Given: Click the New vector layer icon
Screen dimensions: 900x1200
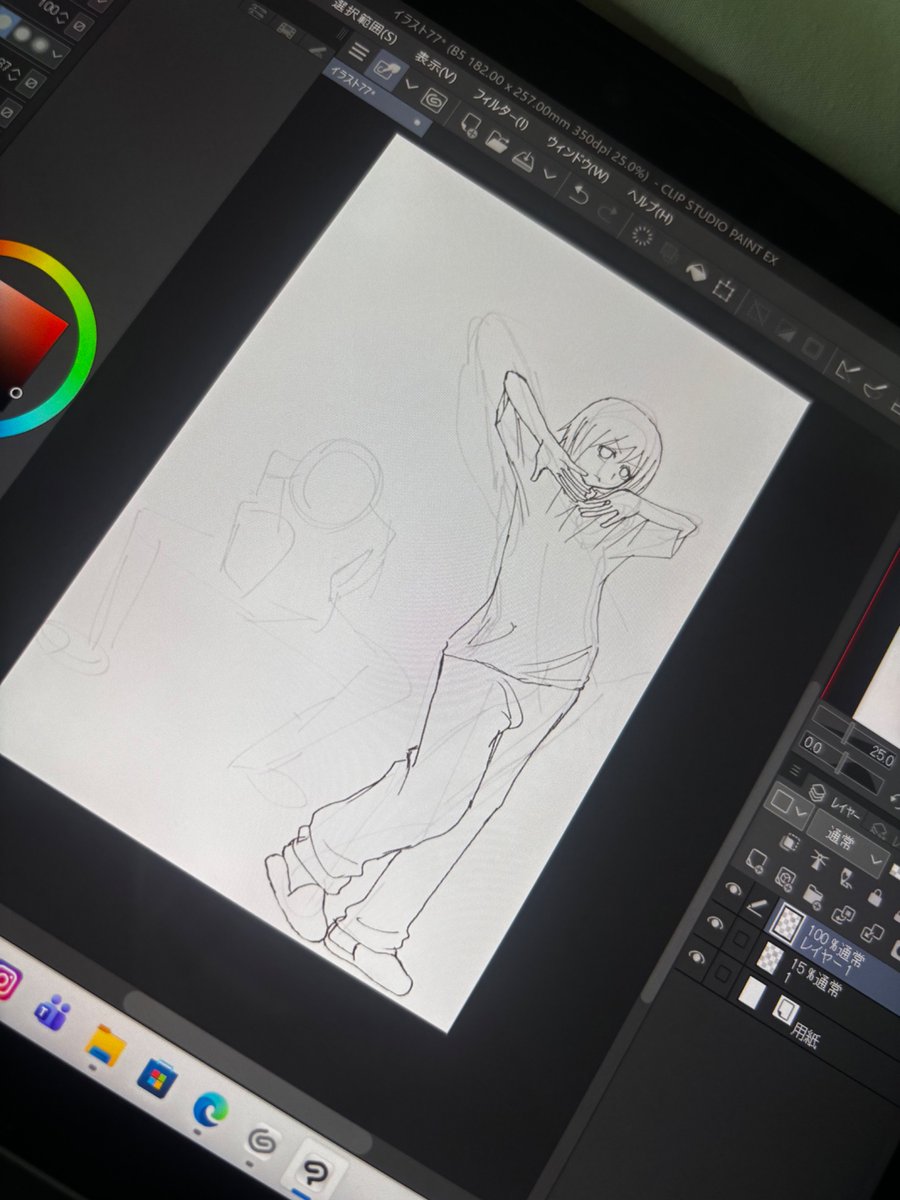Looking at the screenshot, I should pyautogui.click(x=784, y=880).
